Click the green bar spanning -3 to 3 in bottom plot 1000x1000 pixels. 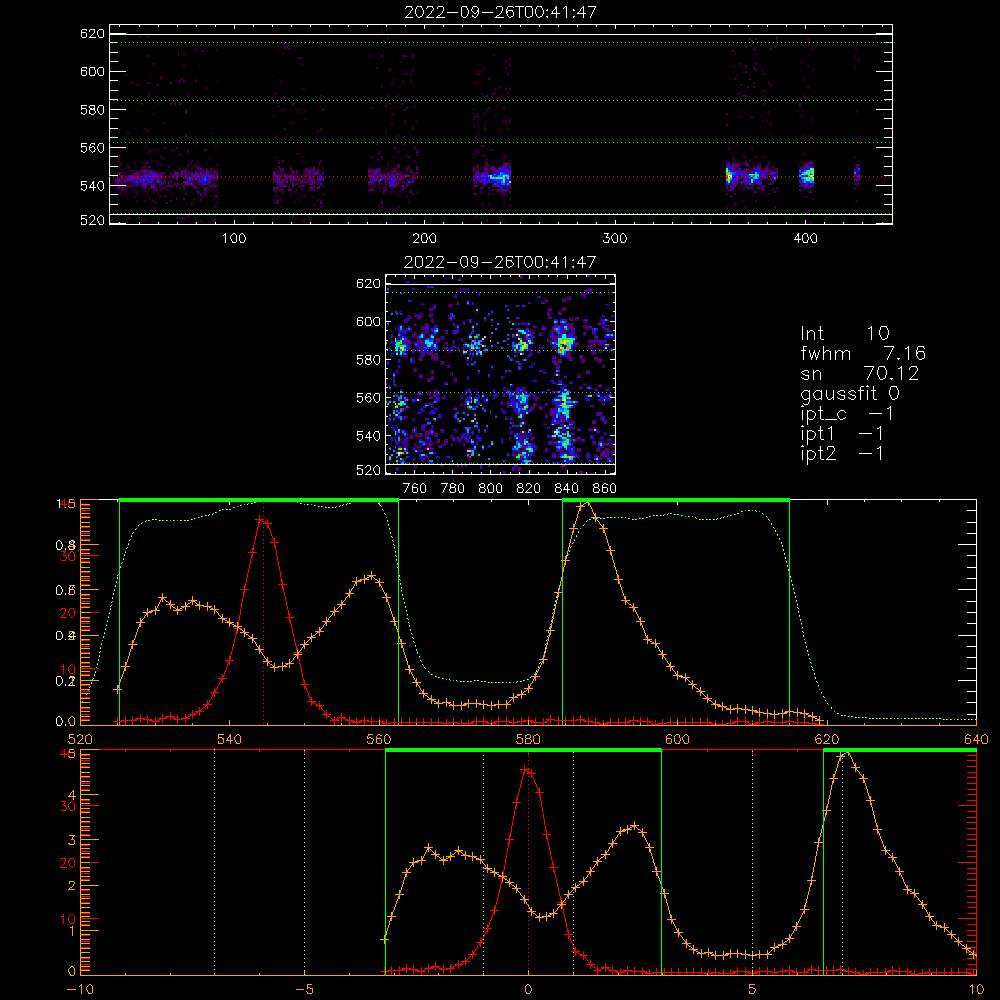524,750
